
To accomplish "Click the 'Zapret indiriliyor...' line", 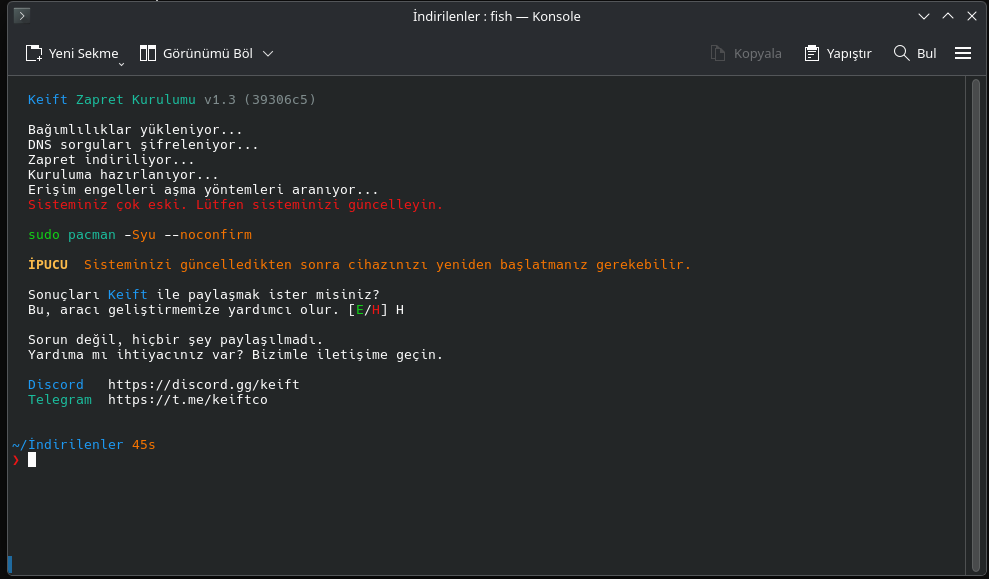I will click(x=111, y=160).
